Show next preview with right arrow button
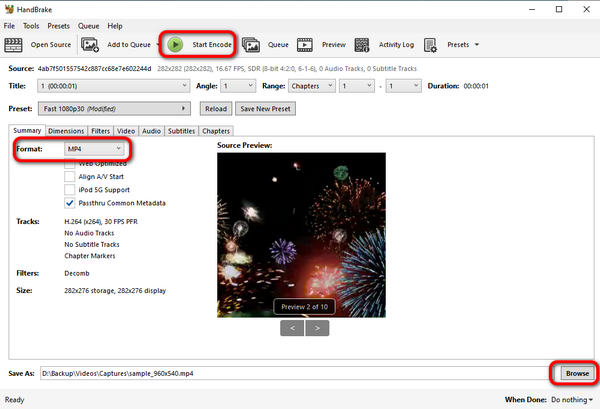Image resolution: width=600 pixels, height=409 pixels. 317,328
